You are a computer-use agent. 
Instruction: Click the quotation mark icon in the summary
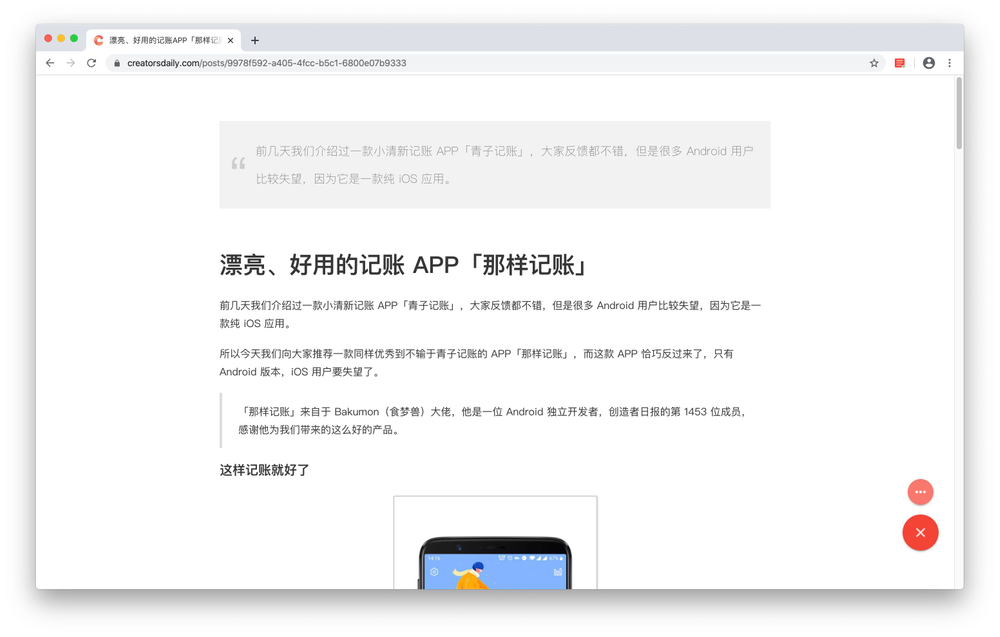point(239,163)
